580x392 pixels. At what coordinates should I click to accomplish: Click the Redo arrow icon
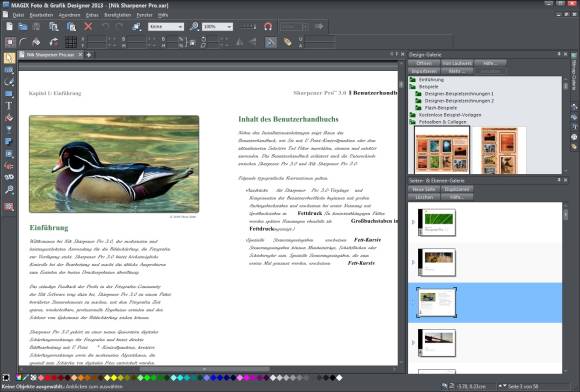click(119, 26)
